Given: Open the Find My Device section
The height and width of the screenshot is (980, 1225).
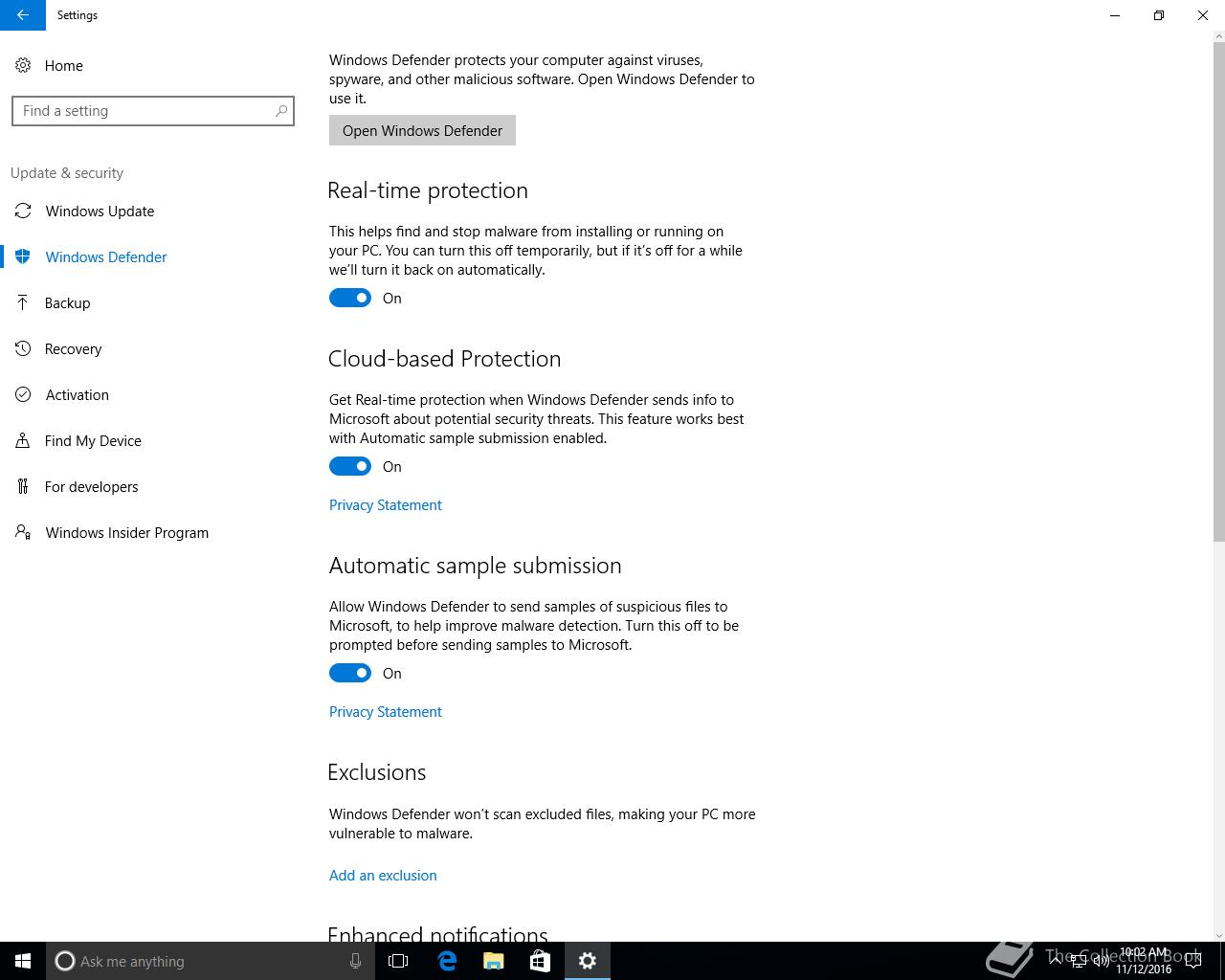Looking at the screenshot, I should [153, 440].
